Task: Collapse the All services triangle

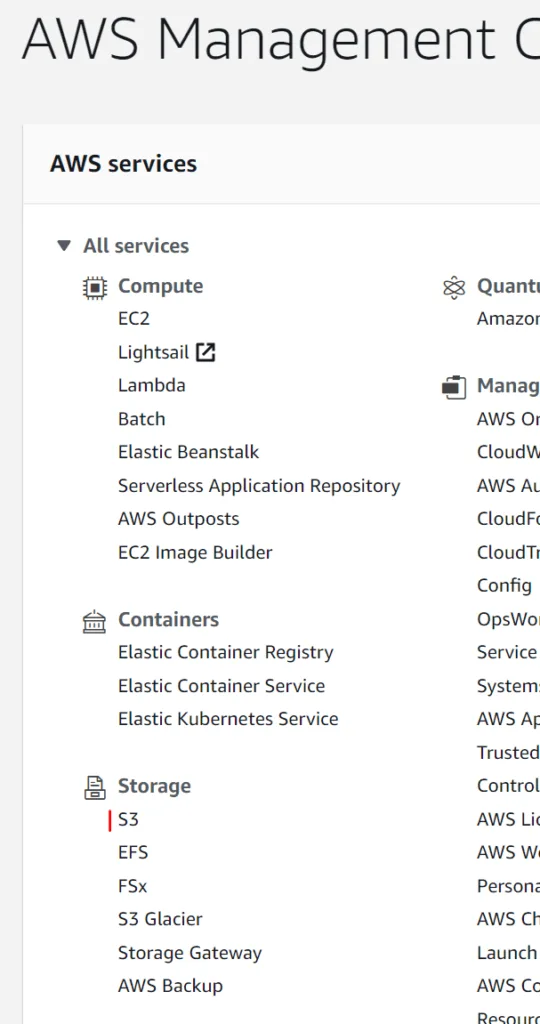Action: (x=63, y=246)
